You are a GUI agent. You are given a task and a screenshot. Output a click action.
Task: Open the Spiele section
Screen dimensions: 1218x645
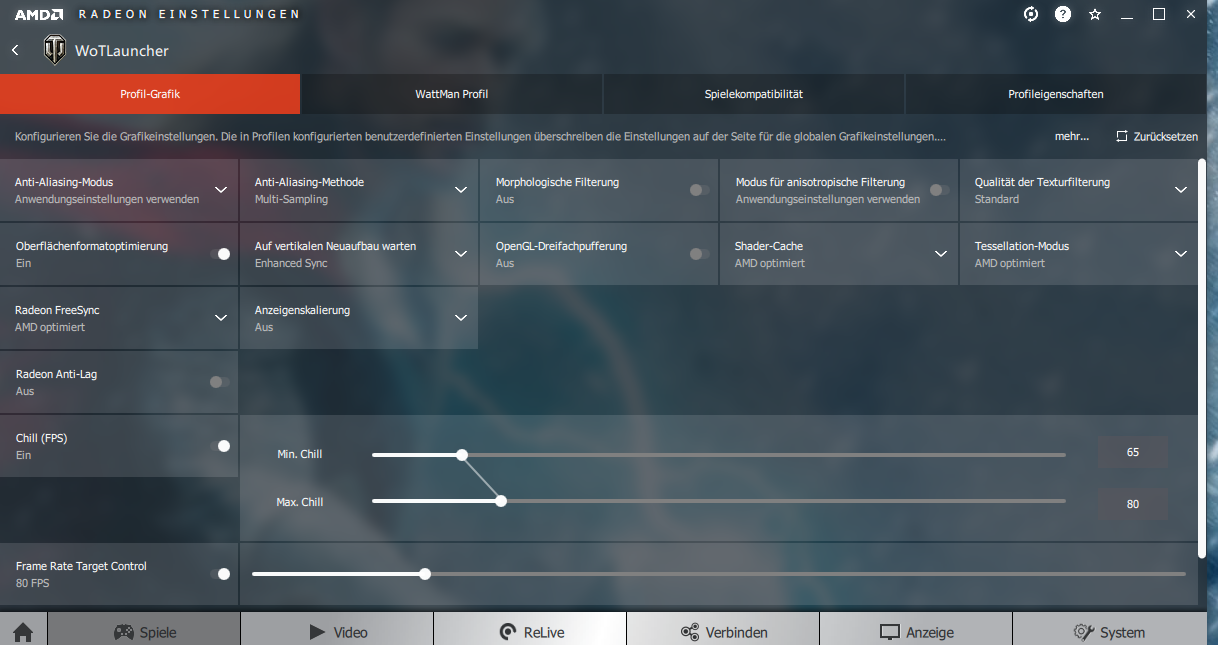pyautogui.click(x=144, y=629)
